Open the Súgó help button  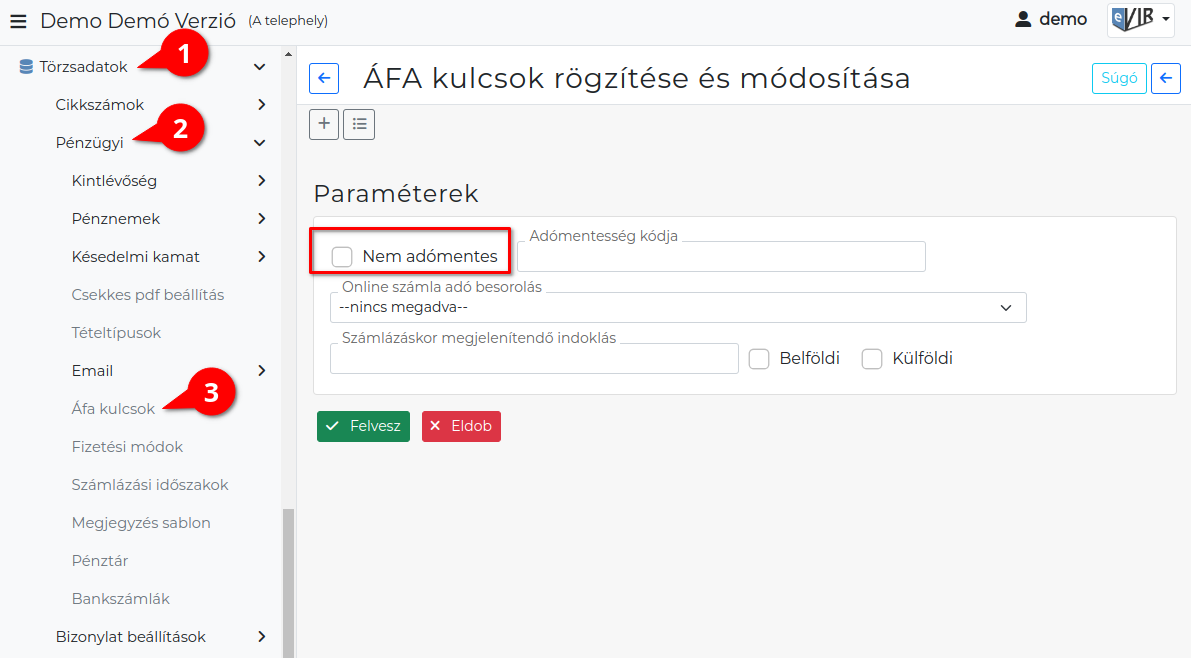(1119, 78)
